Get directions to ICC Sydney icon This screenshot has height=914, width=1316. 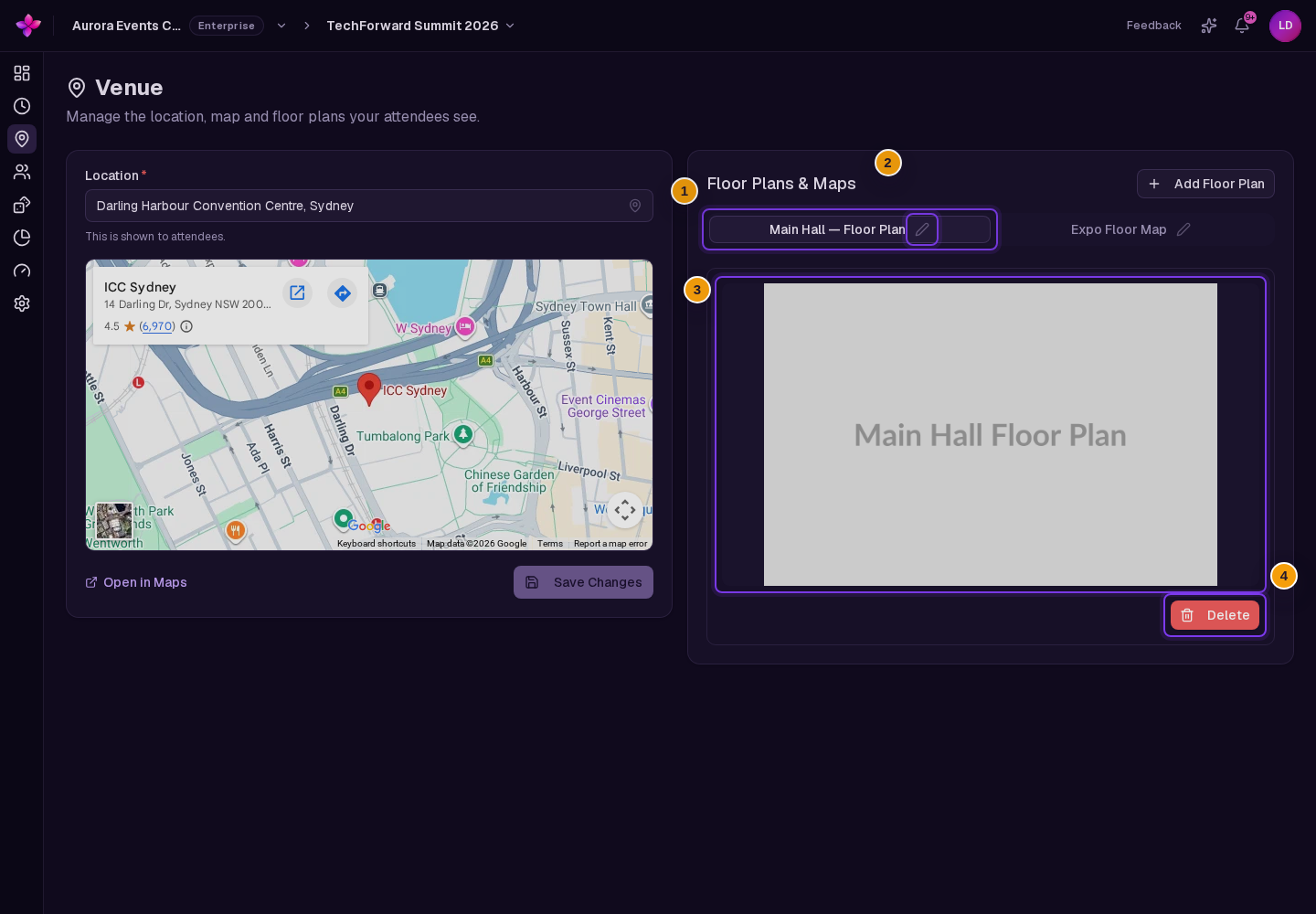tap(342, 292)
